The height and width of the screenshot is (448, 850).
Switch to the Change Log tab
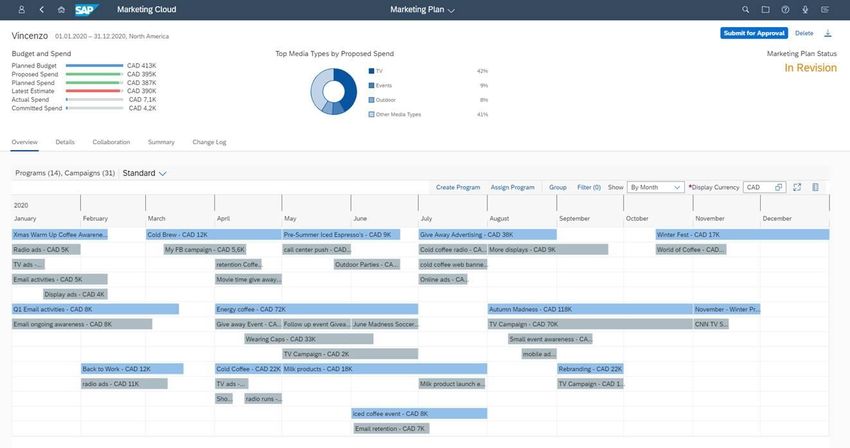tap(209, 142)
